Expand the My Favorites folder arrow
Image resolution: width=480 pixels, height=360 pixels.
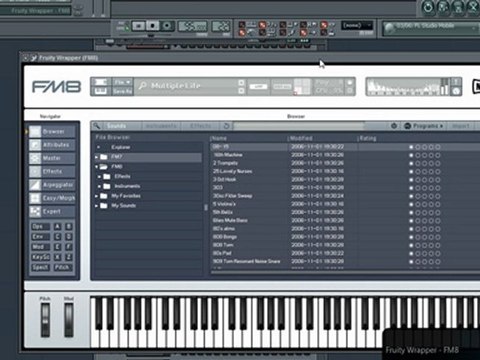pyautogui.click(x=96, y=196)
